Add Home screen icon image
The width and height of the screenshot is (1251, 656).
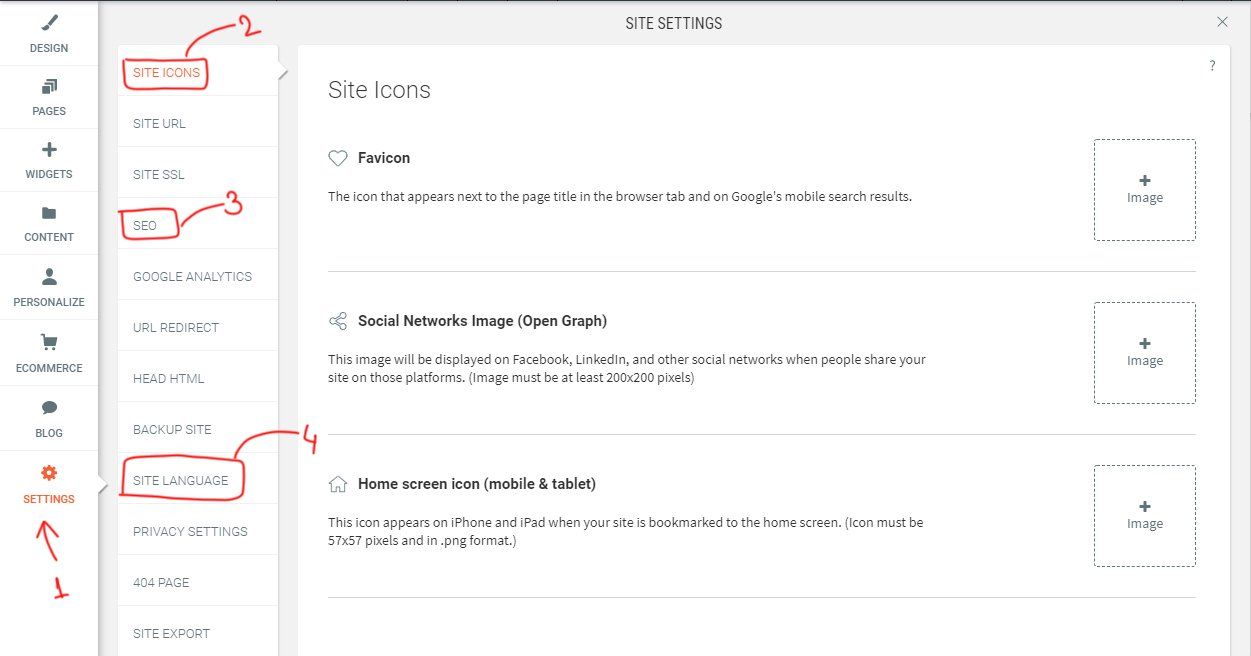coord(1144,516)
